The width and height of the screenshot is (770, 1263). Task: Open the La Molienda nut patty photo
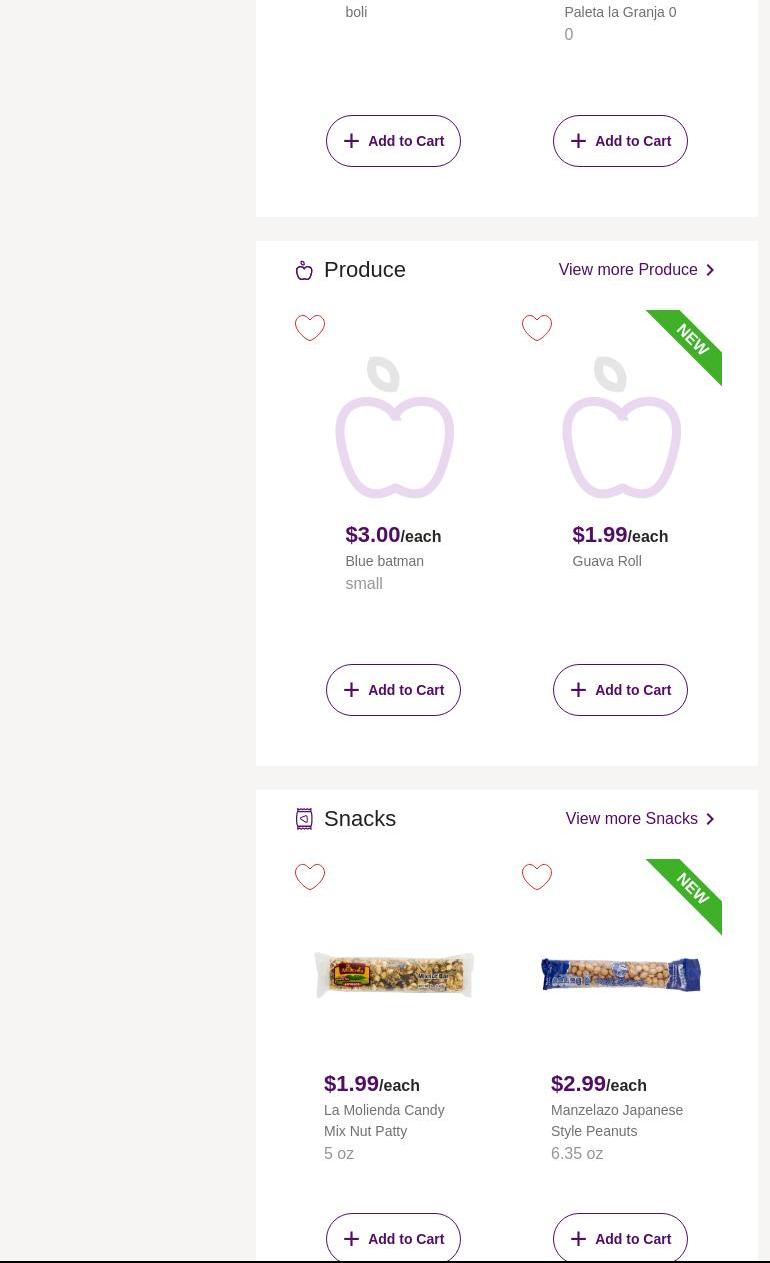click(394, 975)
